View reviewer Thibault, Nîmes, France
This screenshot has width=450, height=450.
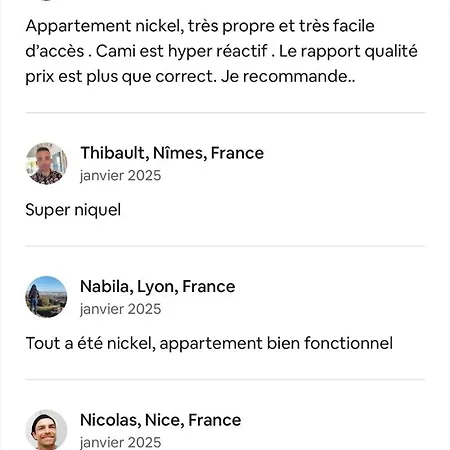pyautogui.click(x=172, y=153)
